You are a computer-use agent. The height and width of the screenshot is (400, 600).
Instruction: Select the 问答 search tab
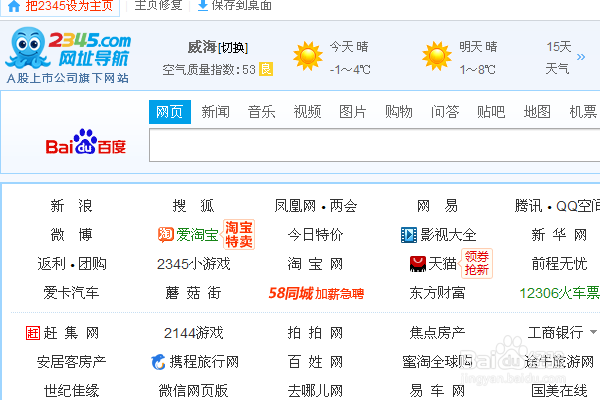[x=445, y=112]
